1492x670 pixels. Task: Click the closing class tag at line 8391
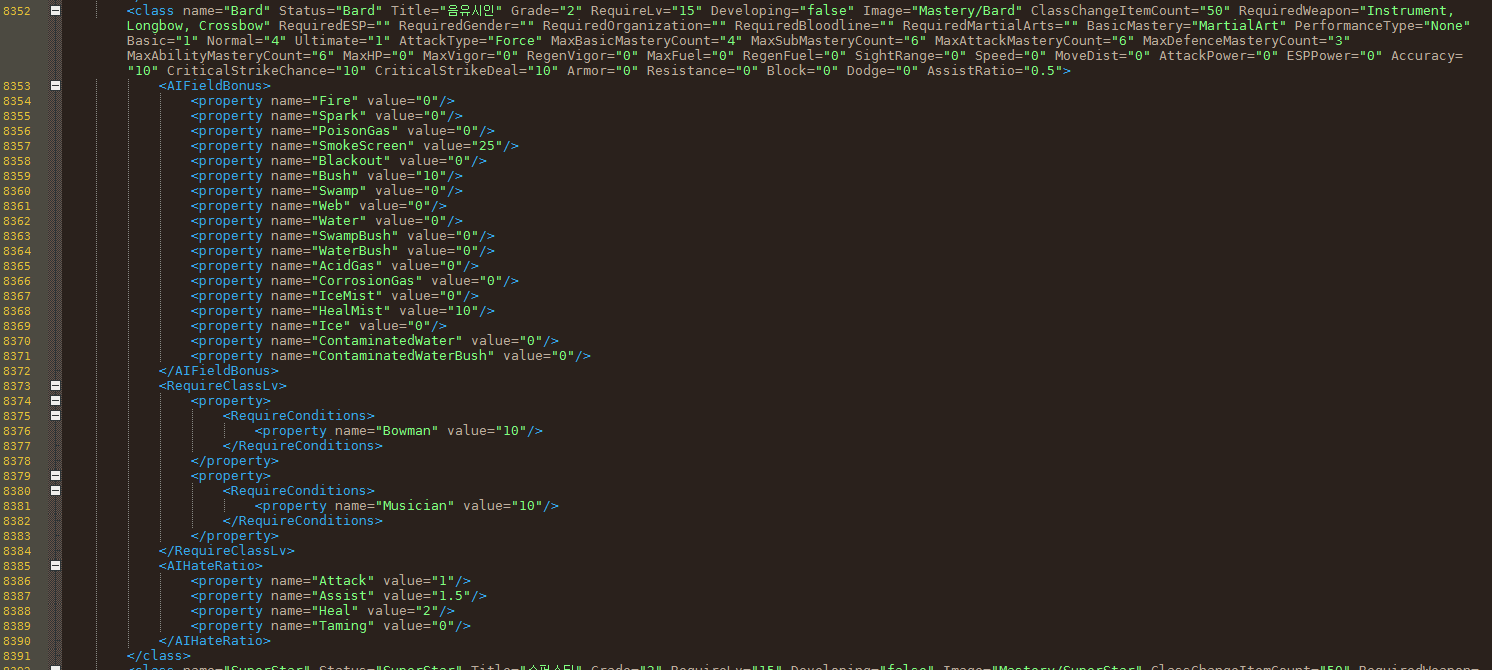(159, 656)
